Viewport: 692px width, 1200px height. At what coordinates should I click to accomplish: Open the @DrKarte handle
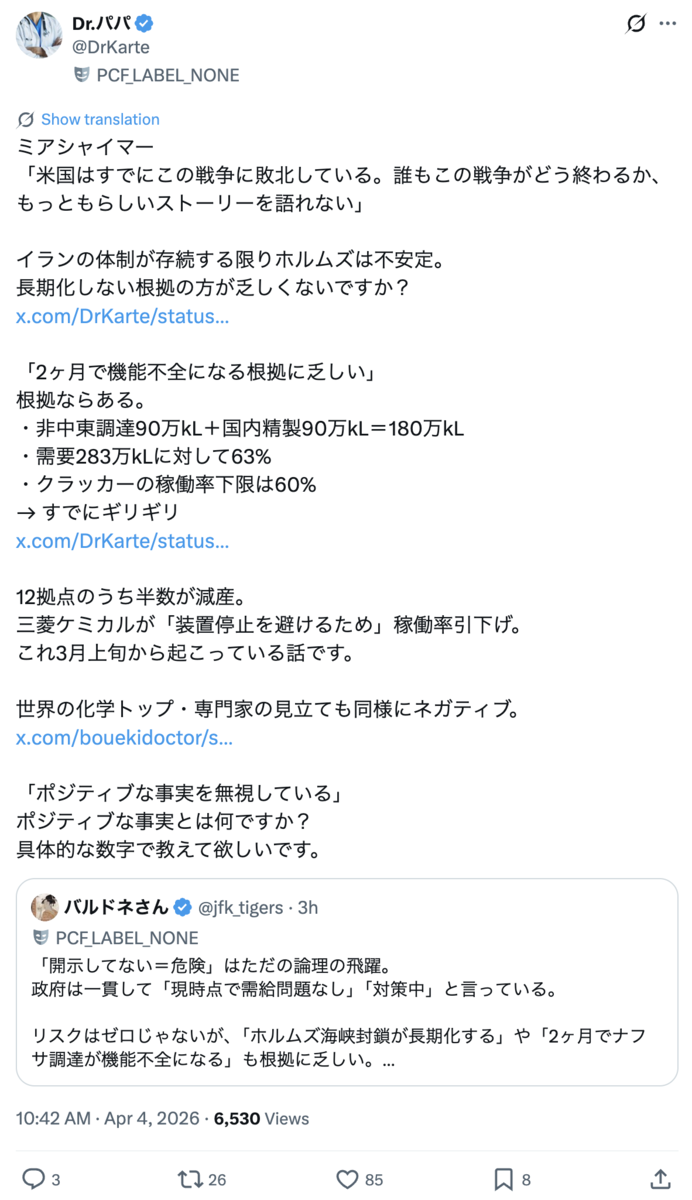112,48
